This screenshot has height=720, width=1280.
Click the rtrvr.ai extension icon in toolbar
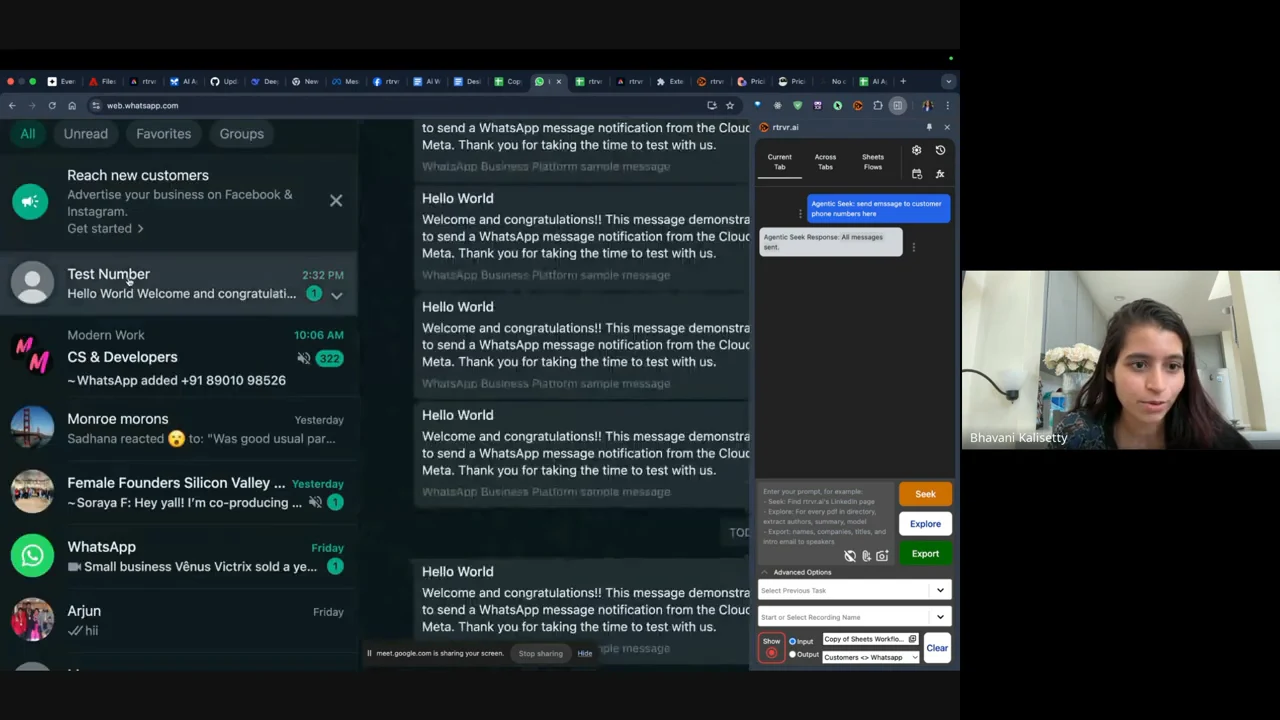[858, 105]
